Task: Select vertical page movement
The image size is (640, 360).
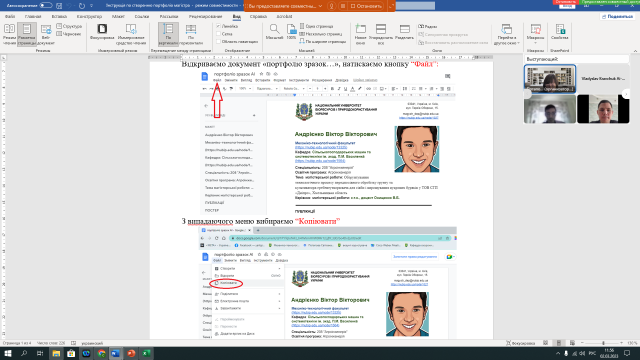Action: (x=168, y=34)
